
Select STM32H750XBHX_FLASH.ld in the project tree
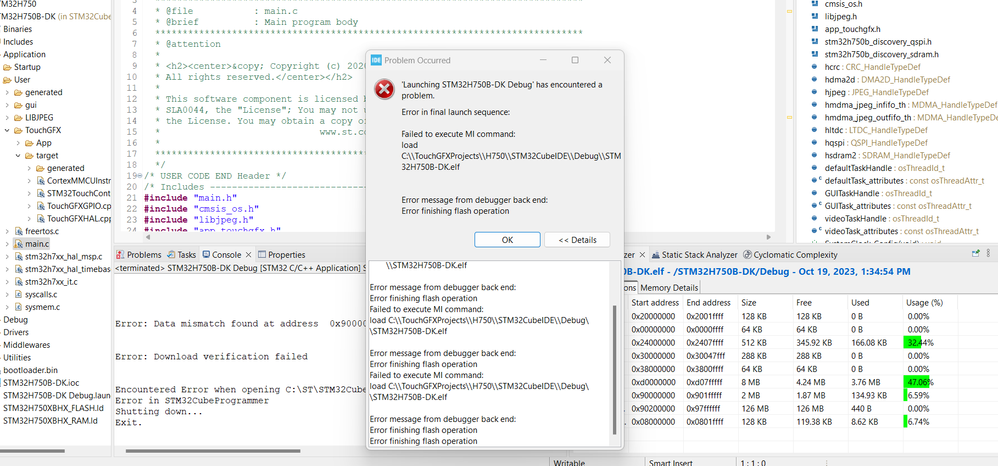[x=52, y=408]
